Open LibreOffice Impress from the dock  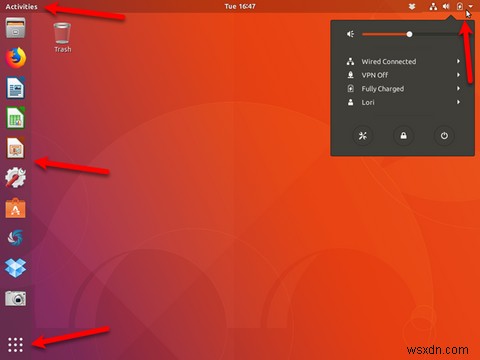[15, 147]
